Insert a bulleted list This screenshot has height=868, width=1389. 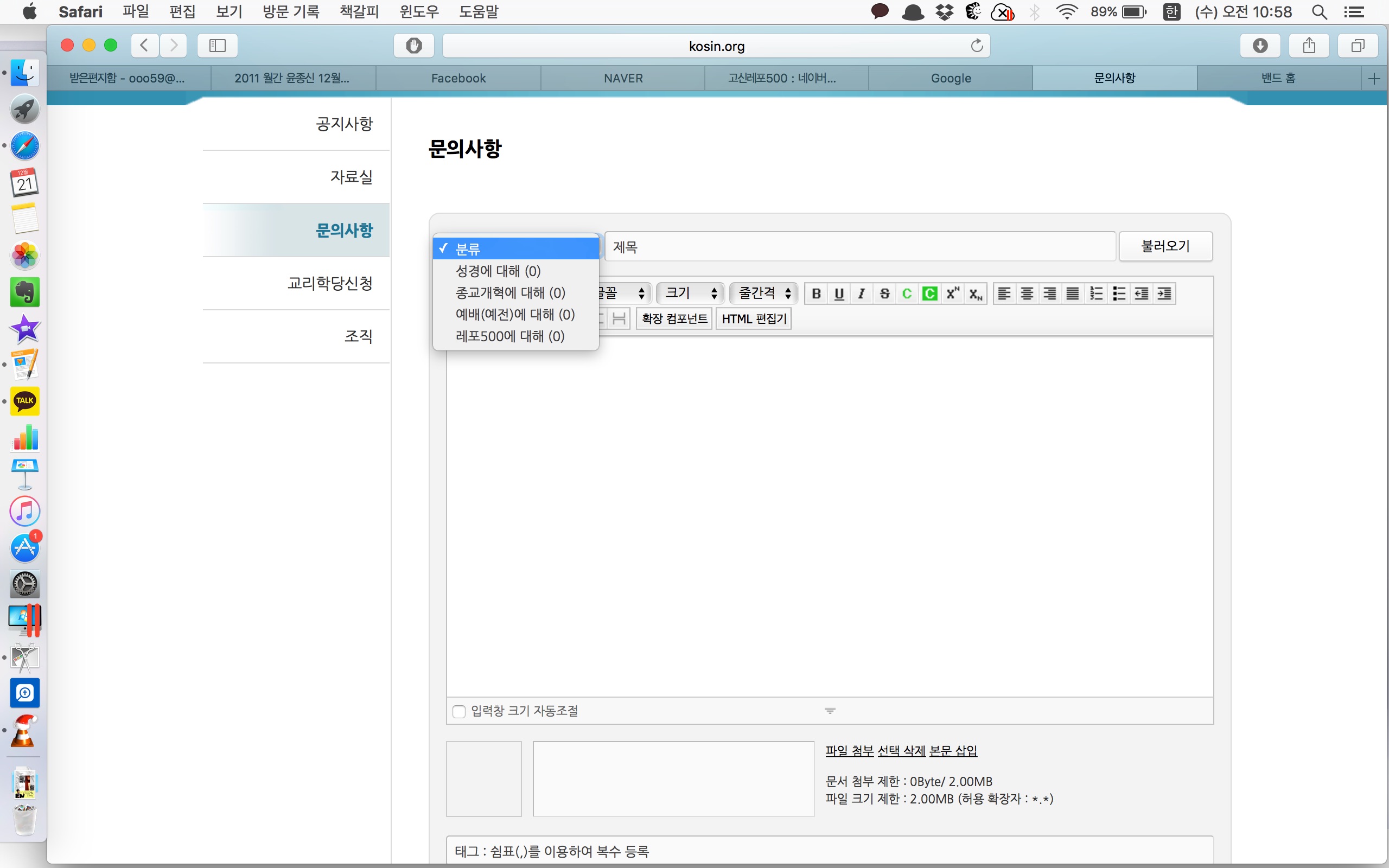click(x=1119, y=294)
